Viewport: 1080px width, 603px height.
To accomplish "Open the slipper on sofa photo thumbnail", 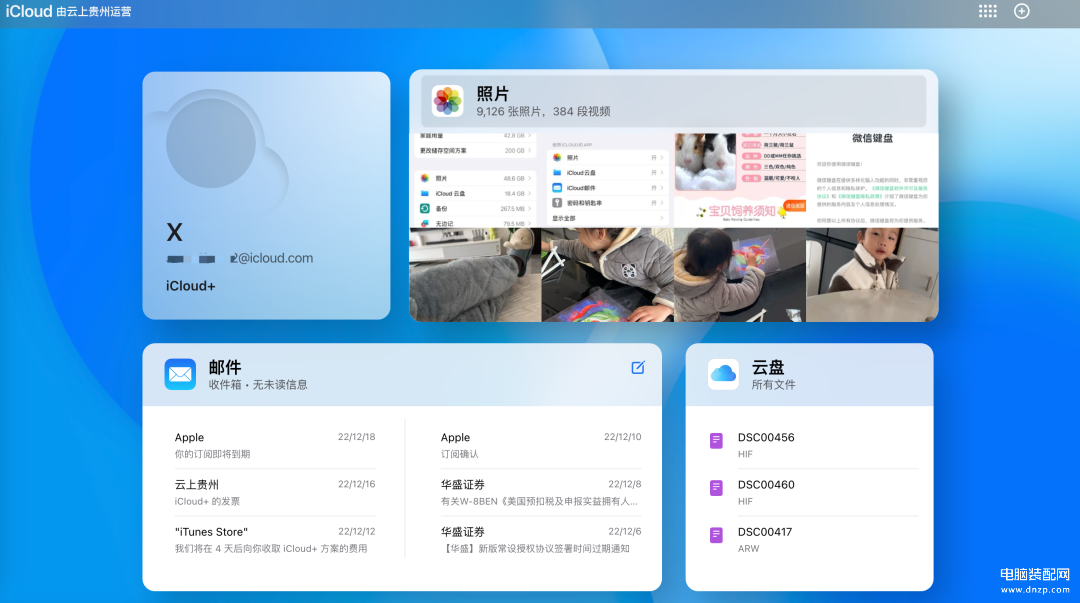I will 475,275.
